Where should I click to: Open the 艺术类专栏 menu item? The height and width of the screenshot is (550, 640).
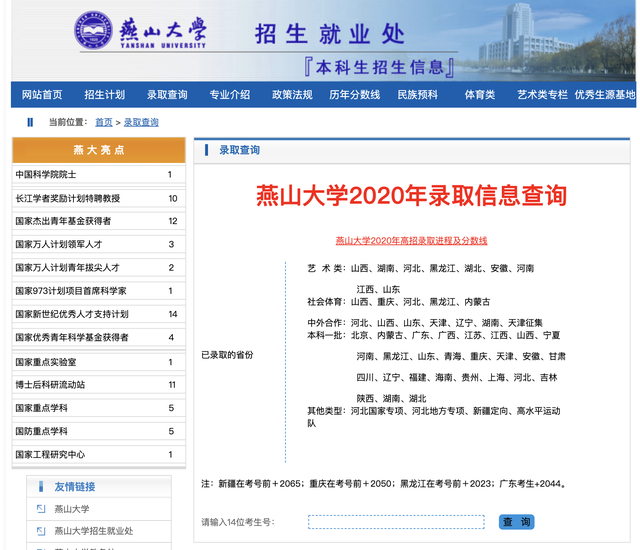click(542, 95)
